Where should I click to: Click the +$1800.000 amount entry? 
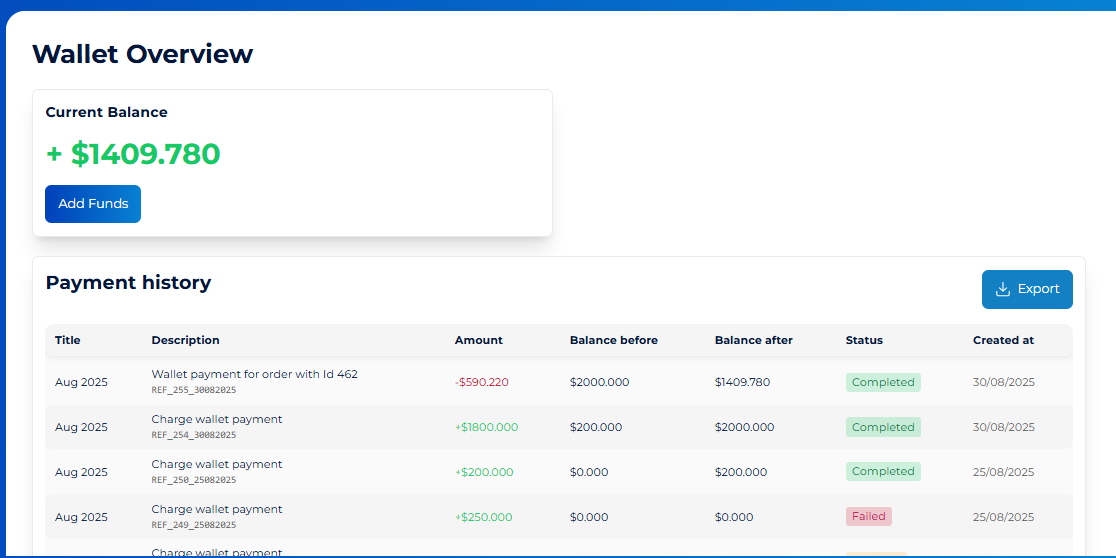pyautogui.click(x=486, y=427)
